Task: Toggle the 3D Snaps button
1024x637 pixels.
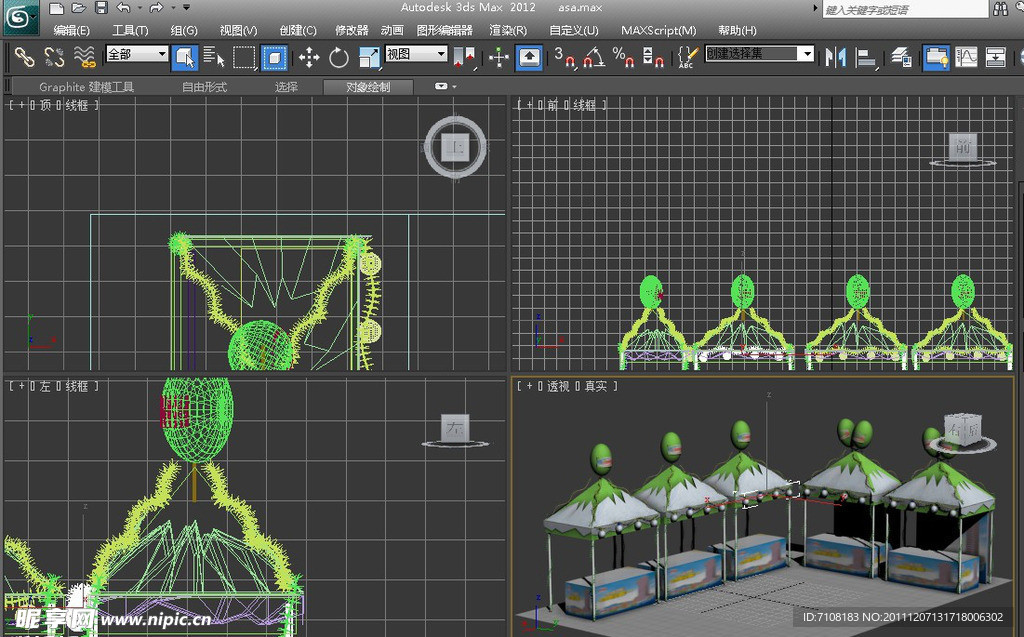Action: coord(565,57)
